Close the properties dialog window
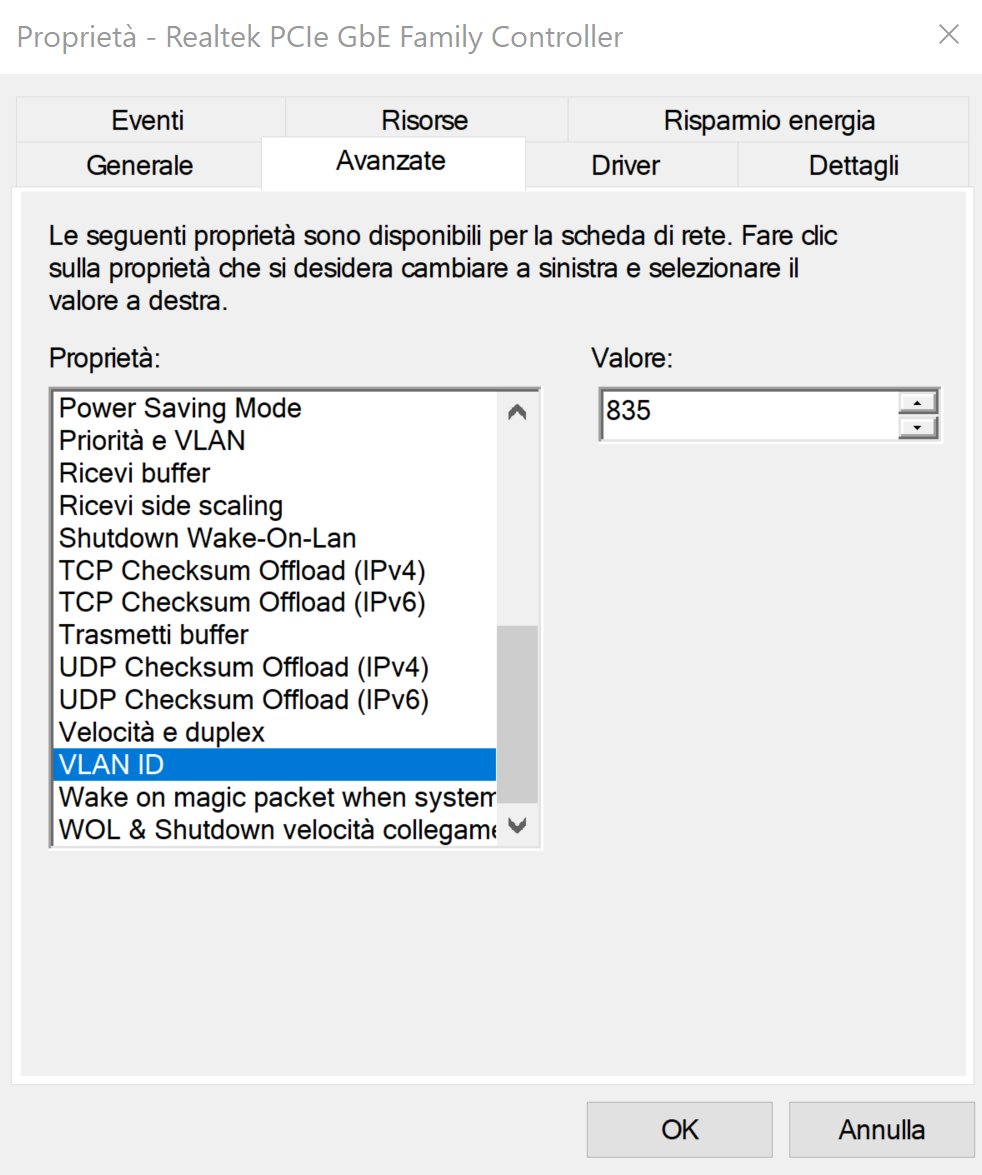Viewport: 982px width, 1175px height. click(949, 34)
